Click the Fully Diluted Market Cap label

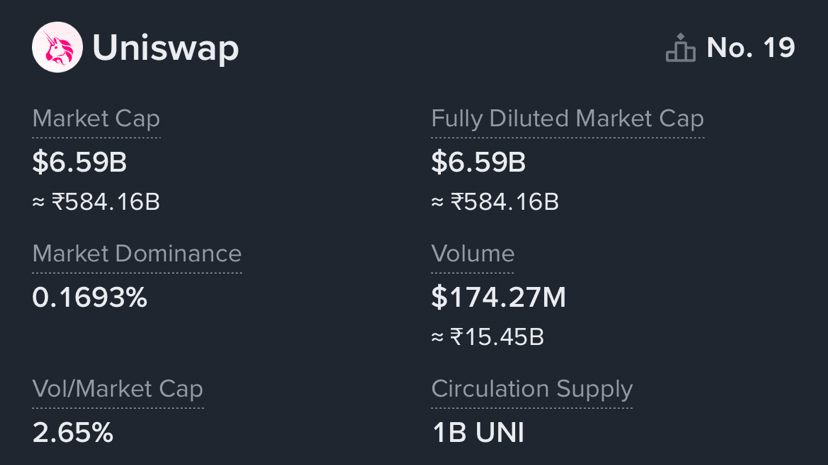pos(567,119)
